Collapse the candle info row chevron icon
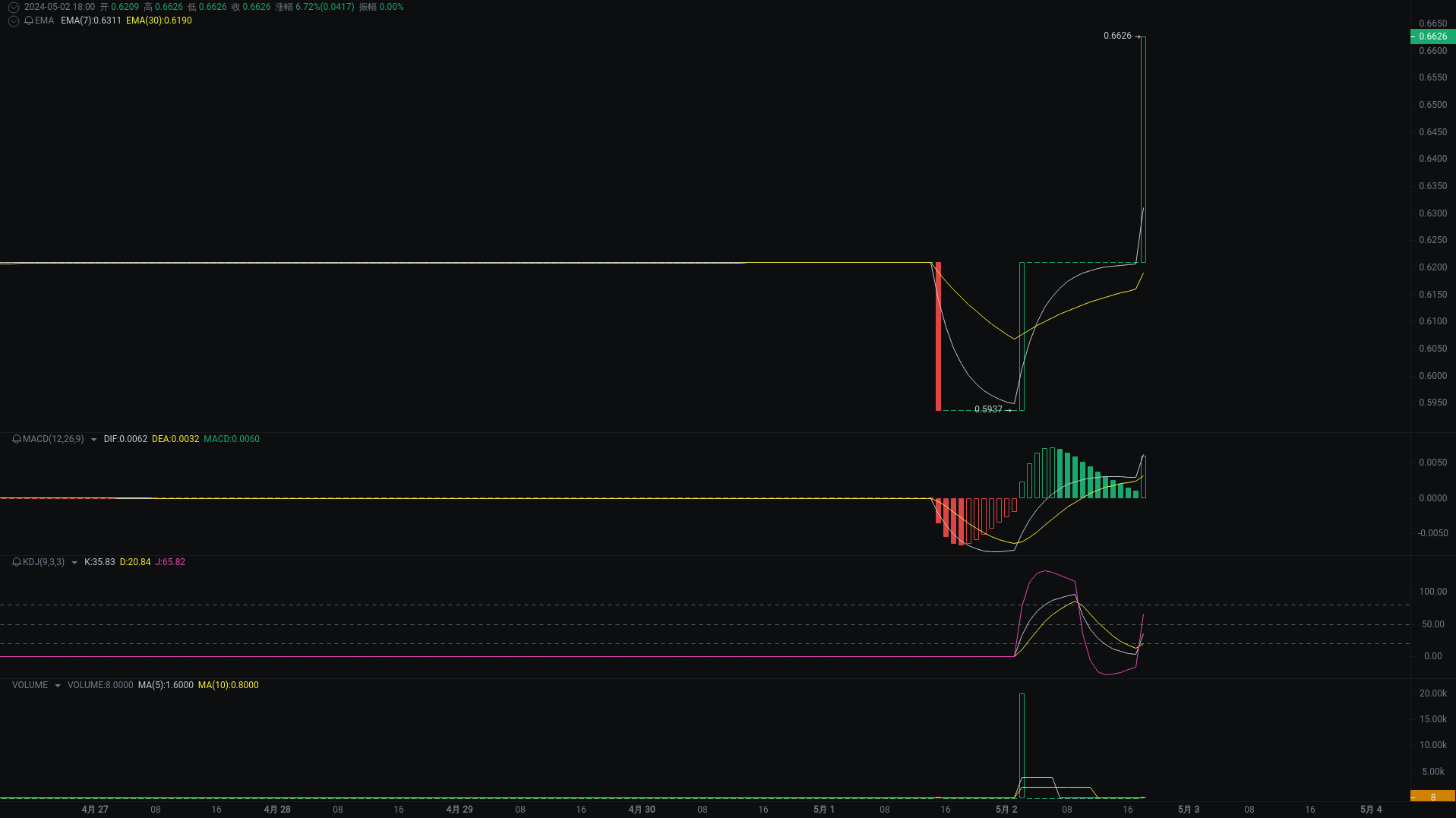 pyautogui.click(x=13, y=7)
